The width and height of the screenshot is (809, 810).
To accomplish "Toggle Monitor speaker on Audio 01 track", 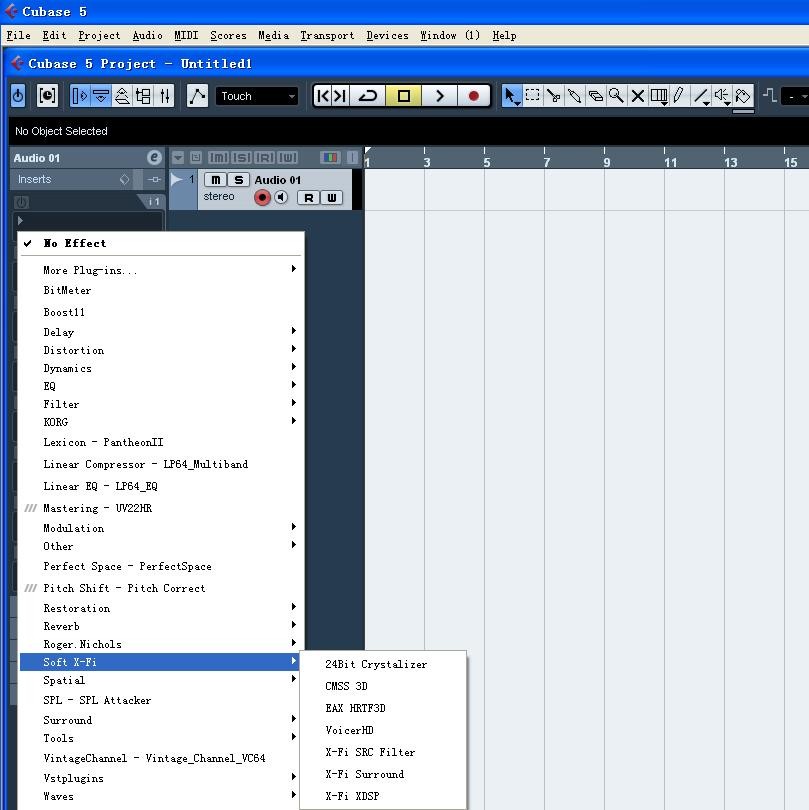I will [x=281, y=198].
